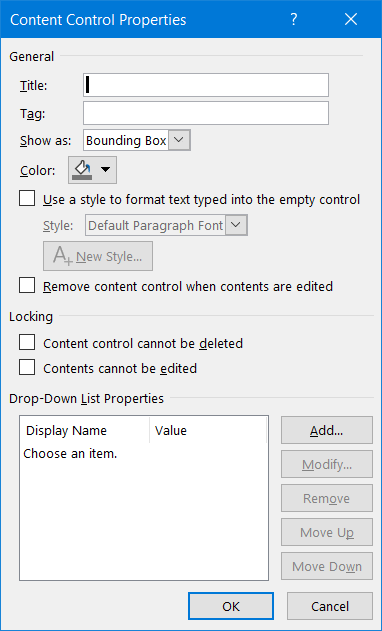Open the Style dropdown (Default Paragraph Font)
This screenshot has width=382, height=631.
click(x=166, y=225)
